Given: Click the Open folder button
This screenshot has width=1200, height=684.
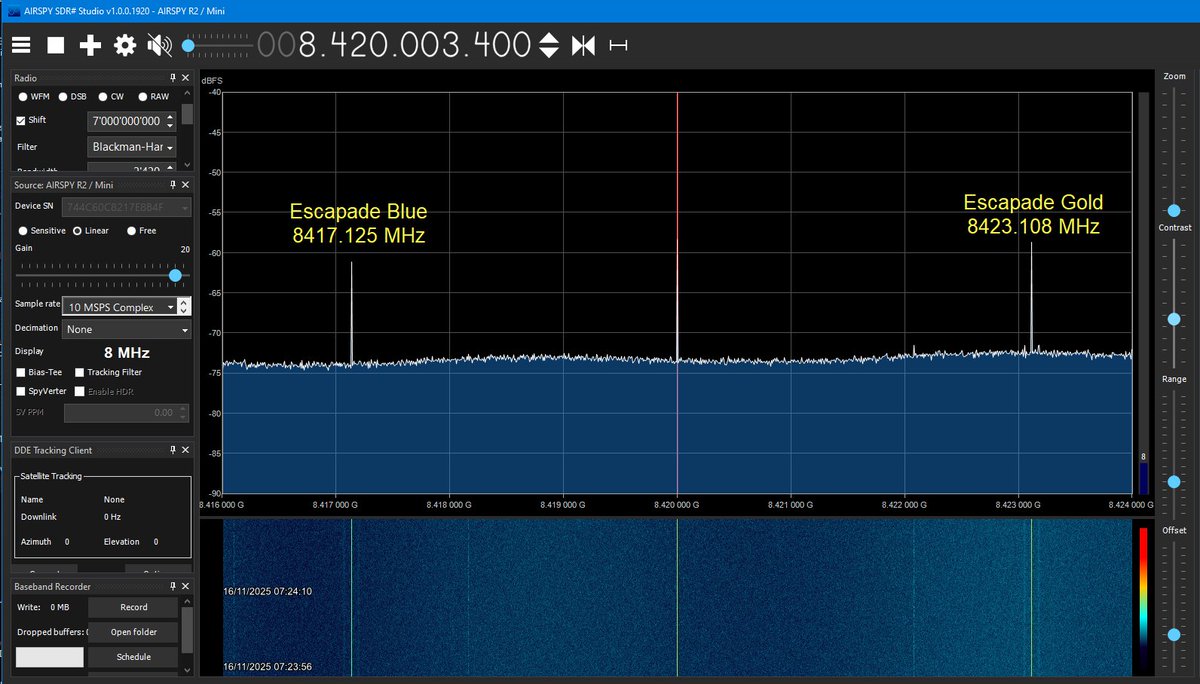Looking at the screenshot, I should pyautogui.click(x=131, y=632).
